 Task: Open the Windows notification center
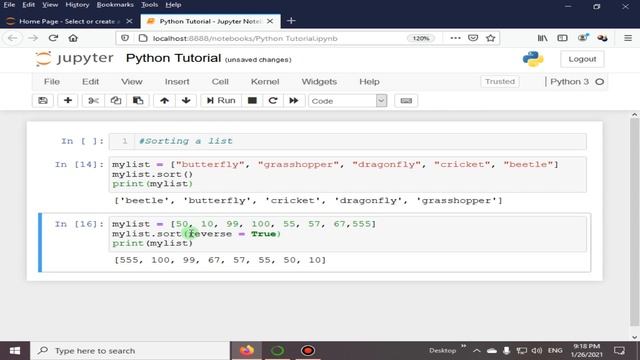click(x=619, y=351)
